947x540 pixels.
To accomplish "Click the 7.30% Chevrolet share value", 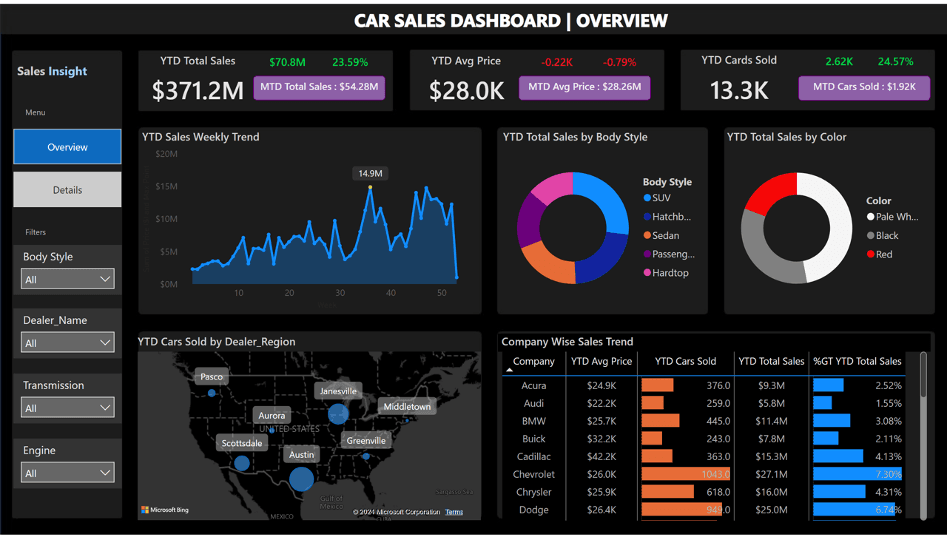I will click(888, 475).
